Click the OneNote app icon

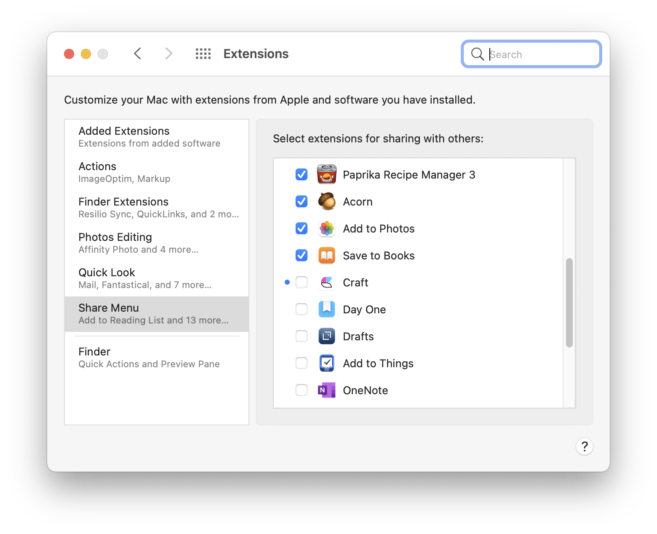coord(326,391)
